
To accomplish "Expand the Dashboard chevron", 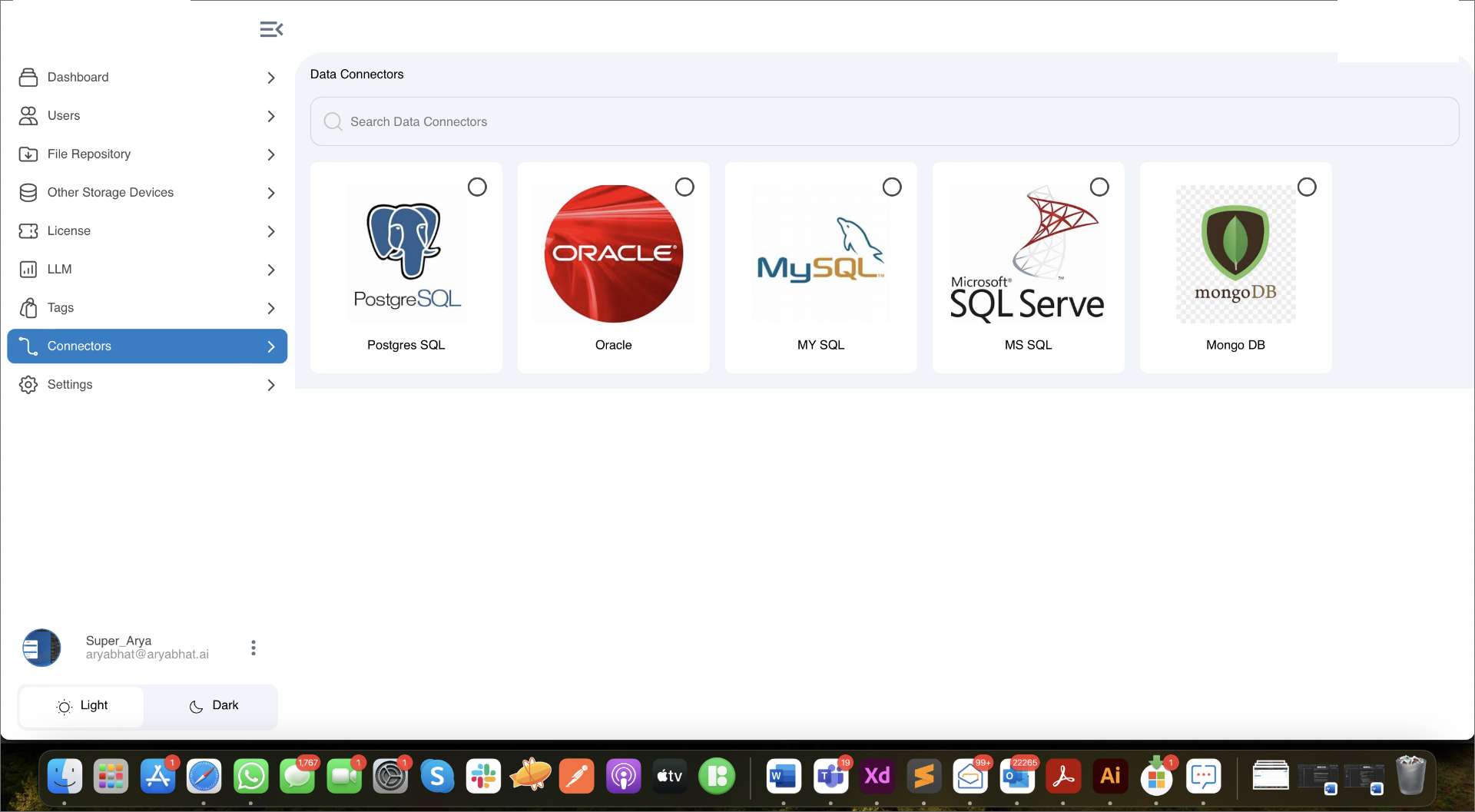I will (270, 78).
